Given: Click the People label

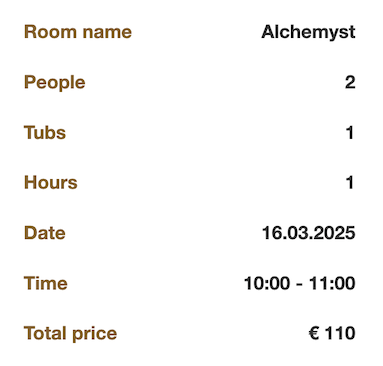Looking at the screenshot, I should pyautogui.click(x=55, y=83).
